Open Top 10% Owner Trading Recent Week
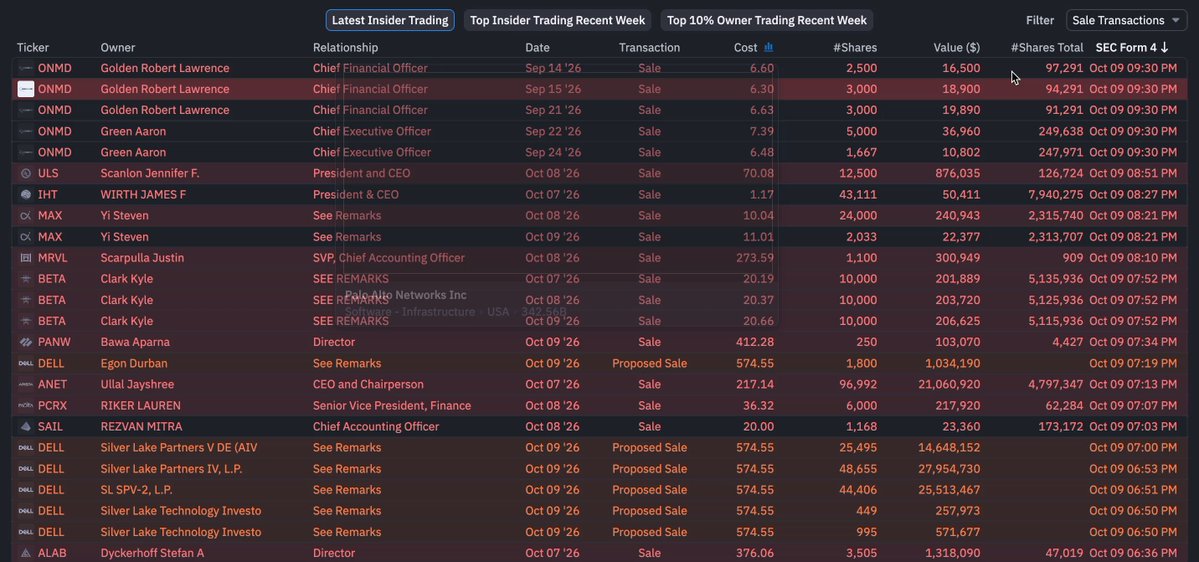The image size is (1199, 562). point(766,21)
